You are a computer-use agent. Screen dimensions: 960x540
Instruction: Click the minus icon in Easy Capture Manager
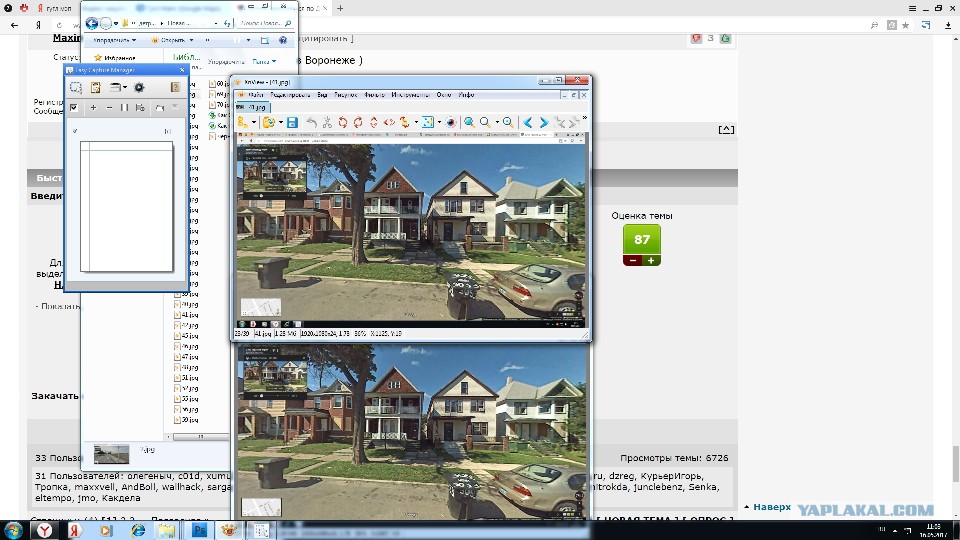tap(109, 108)
